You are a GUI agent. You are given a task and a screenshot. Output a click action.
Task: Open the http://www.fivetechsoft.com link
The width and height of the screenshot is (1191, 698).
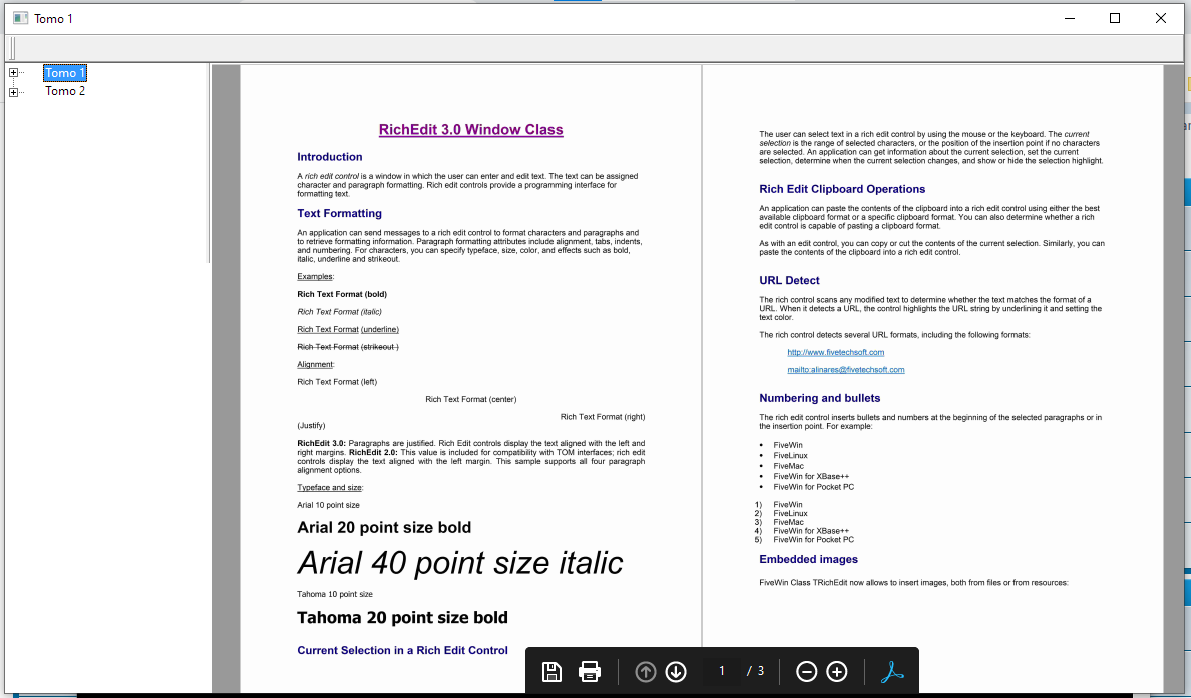(836, 352)
